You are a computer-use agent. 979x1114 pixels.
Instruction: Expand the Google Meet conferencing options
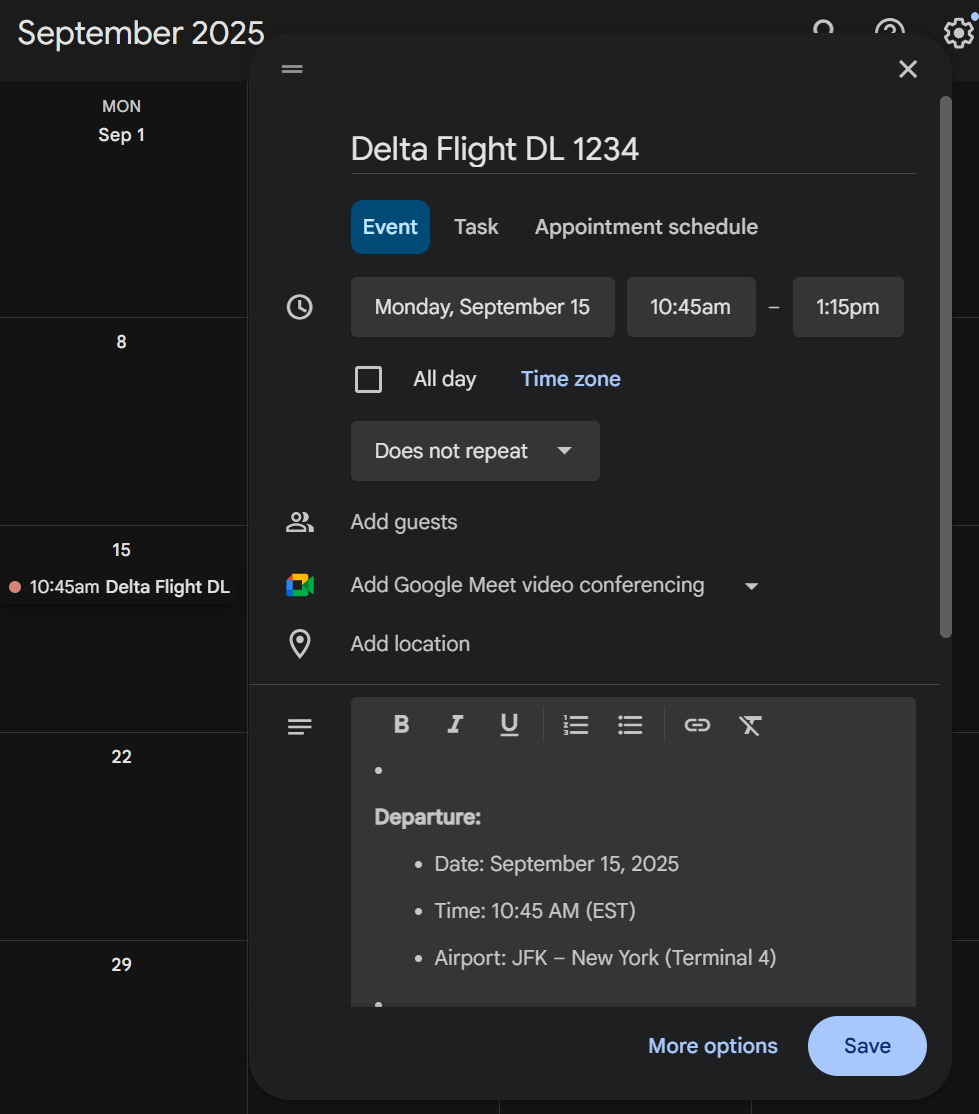(x=751, y=586)
